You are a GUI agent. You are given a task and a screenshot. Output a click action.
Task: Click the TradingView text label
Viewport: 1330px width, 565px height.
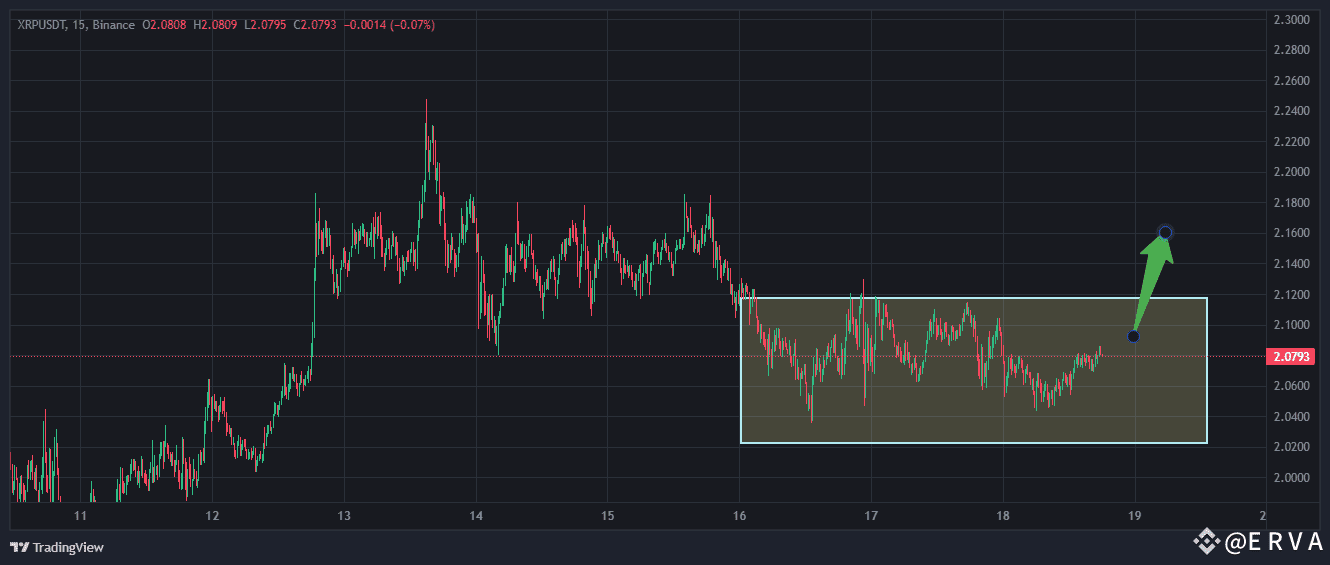(68, 548)
